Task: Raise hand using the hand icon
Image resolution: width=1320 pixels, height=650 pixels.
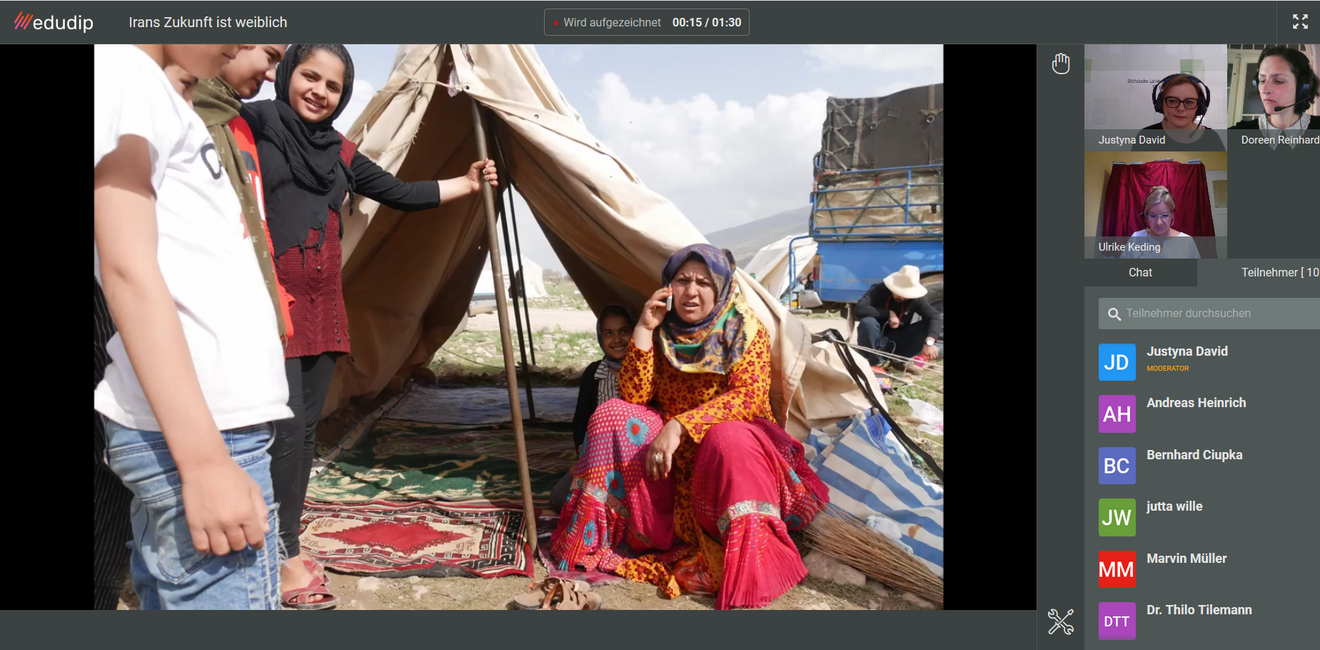Action: [1060, 64]
